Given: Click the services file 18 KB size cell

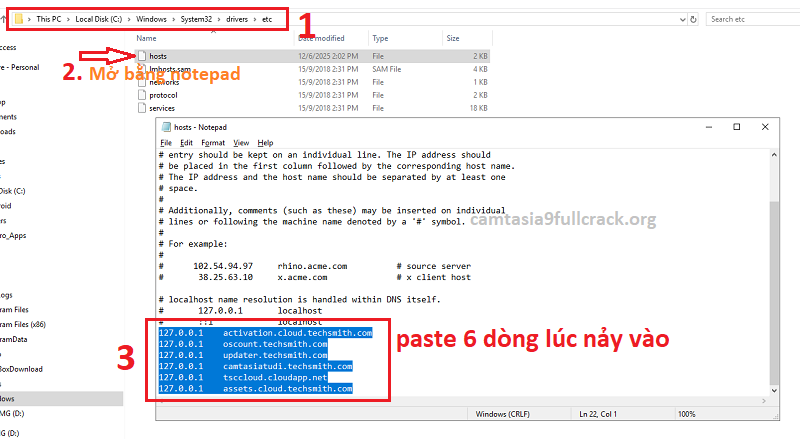Looking at the screenshot, I should pyautogui.click(x=479, y=108).
